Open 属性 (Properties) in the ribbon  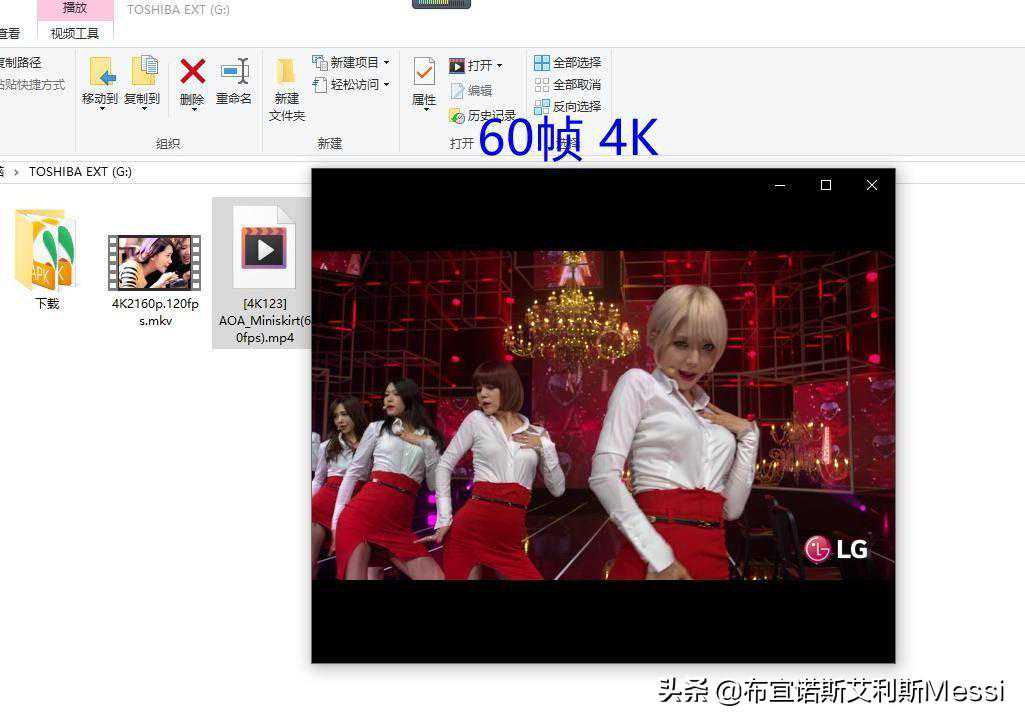(424, 80)
